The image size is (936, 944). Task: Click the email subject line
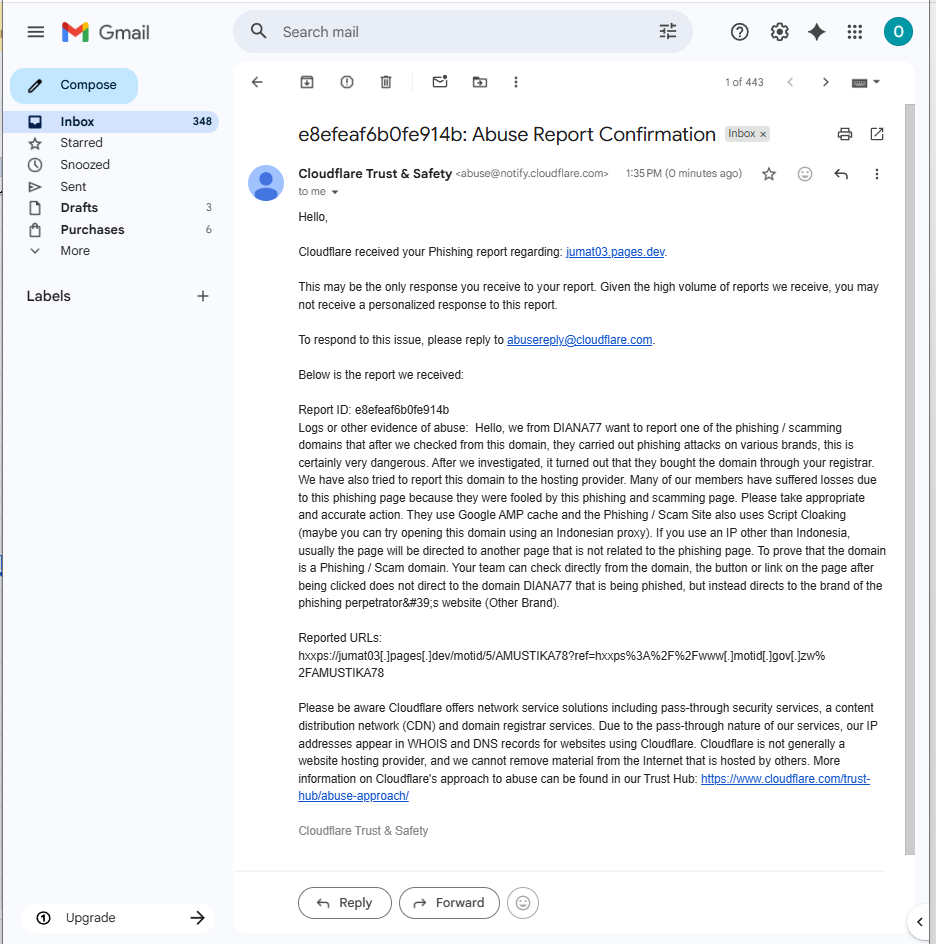pos(507,134)
